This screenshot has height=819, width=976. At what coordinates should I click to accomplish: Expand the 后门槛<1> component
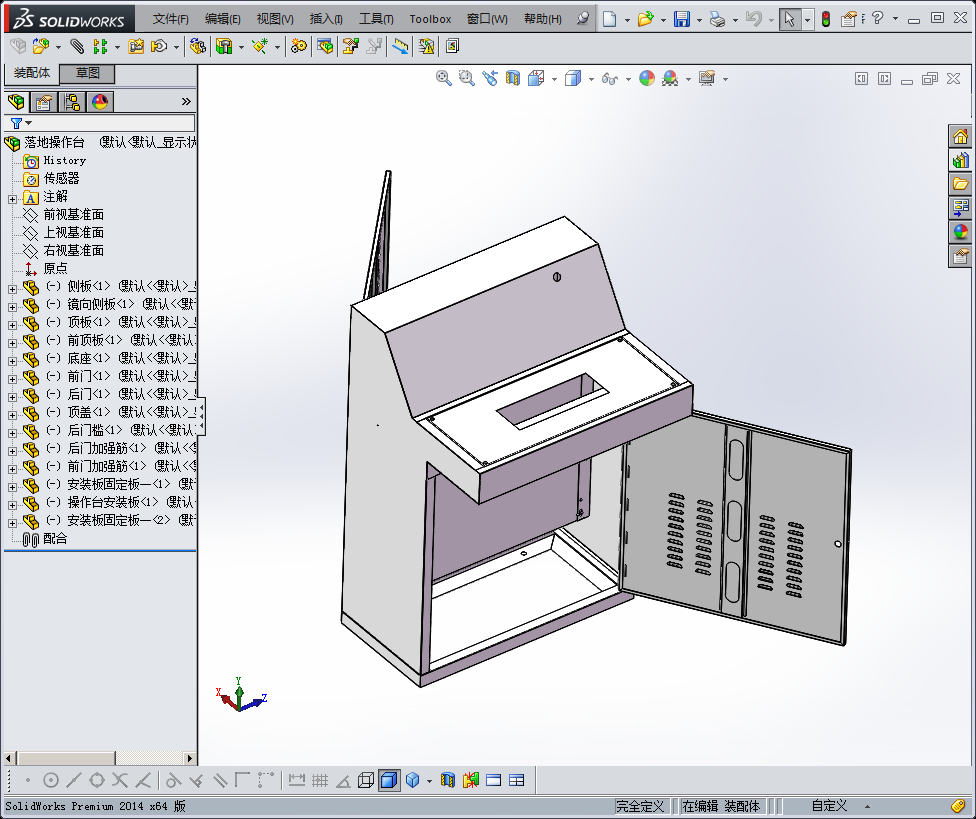click(12, 433)
